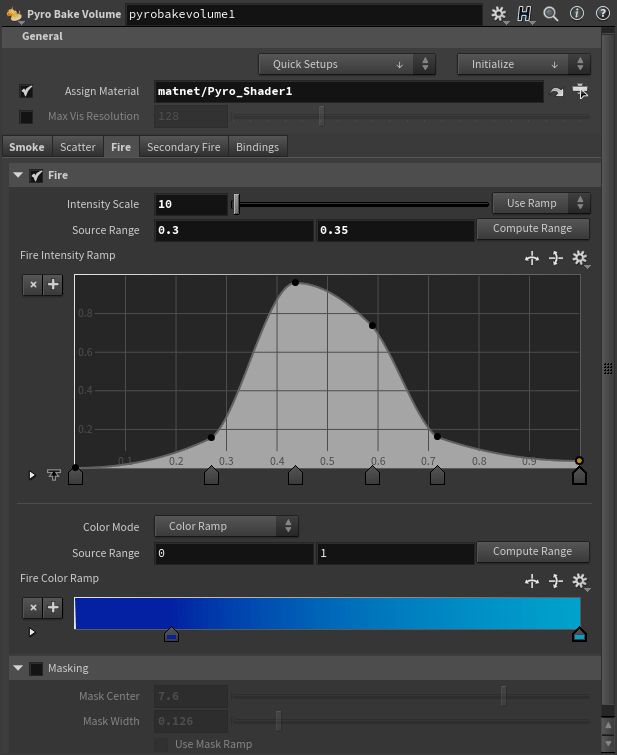617x755 pixels.
Task: Collapse the Masking section
Action: [18, 668]
